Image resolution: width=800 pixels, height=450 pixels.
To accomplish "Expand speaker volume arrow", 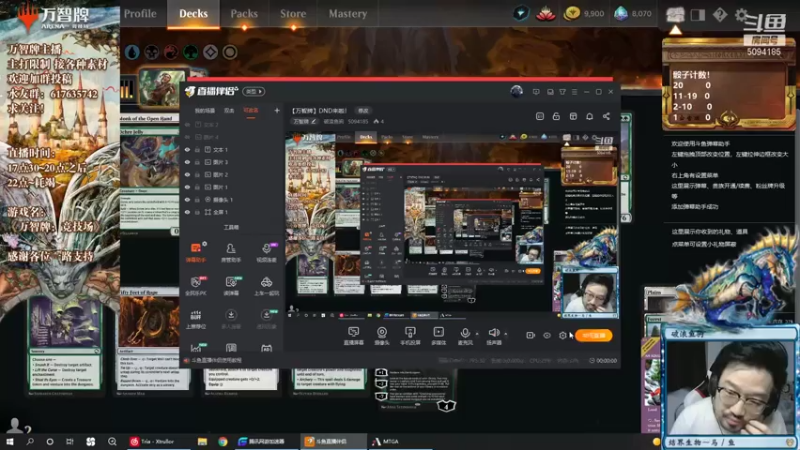I will coord(506,334).
